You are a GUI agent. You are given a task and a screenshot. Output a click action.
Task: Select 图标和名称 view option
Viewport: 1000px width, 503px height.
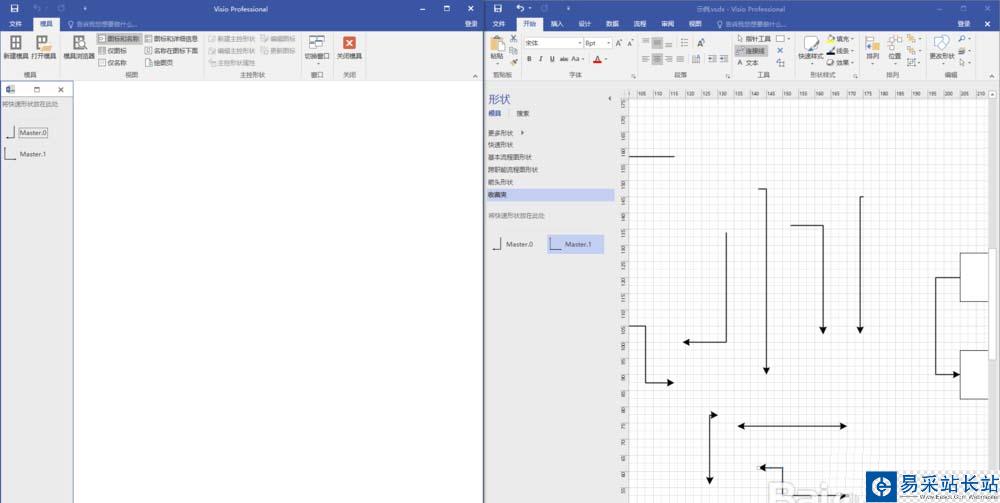click(x=119, y=39)
